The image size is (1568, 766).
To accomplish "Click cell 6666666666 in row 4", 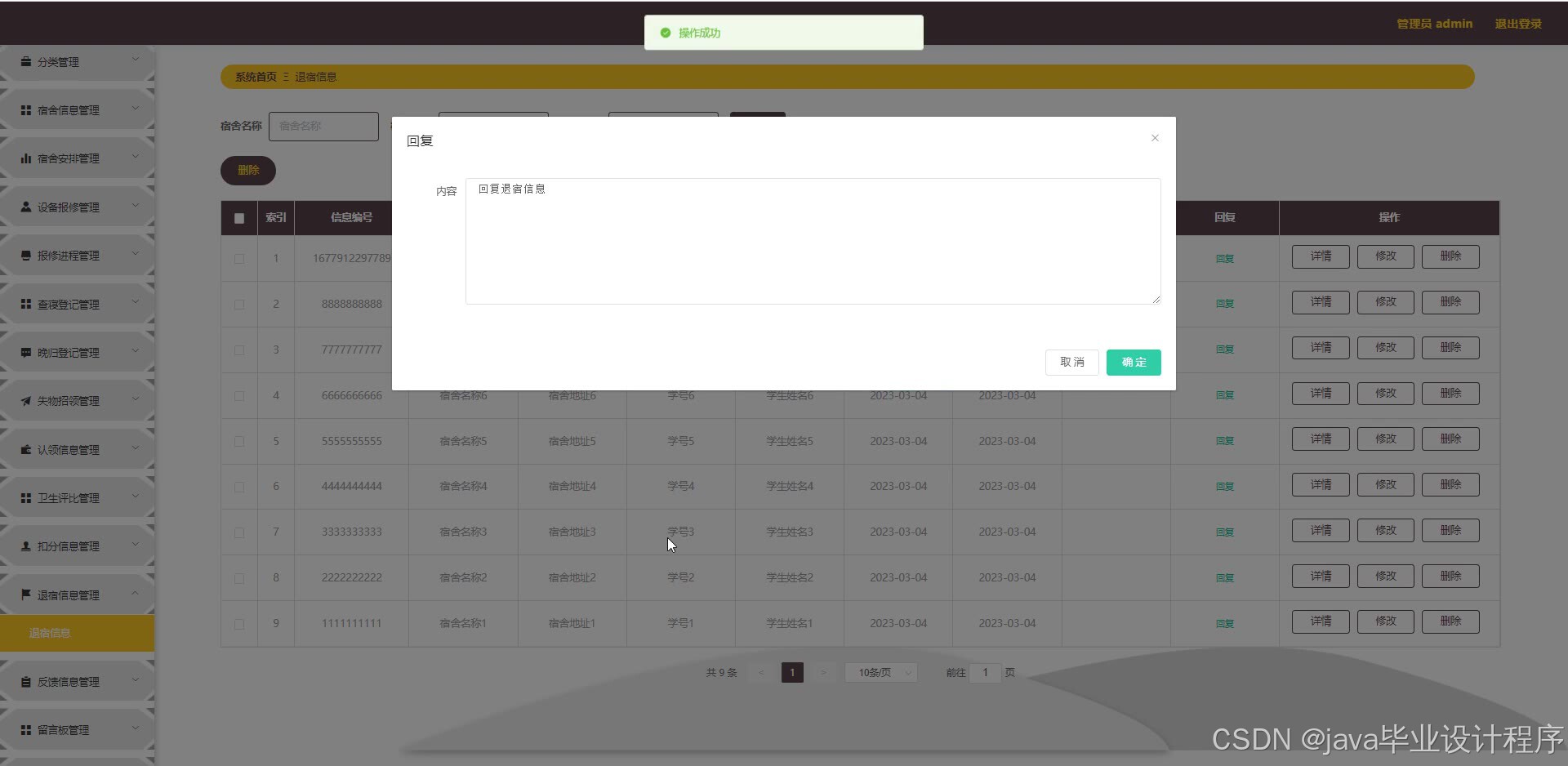I will (x=351, y=395).
